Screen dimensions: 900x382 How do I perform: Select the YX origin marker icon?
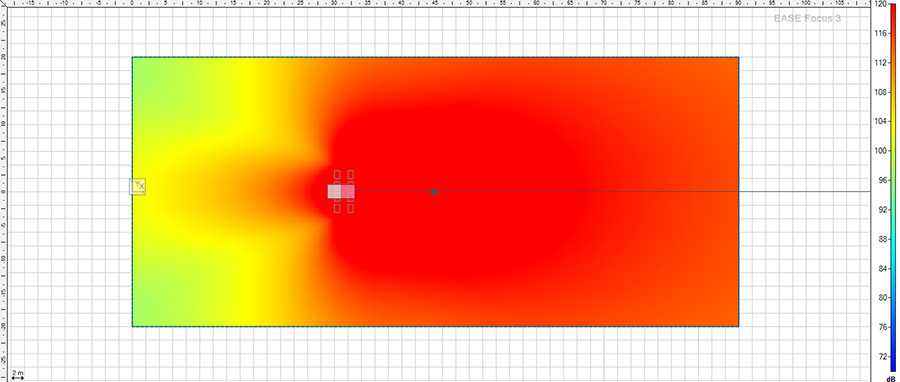[x=137, y=186]
